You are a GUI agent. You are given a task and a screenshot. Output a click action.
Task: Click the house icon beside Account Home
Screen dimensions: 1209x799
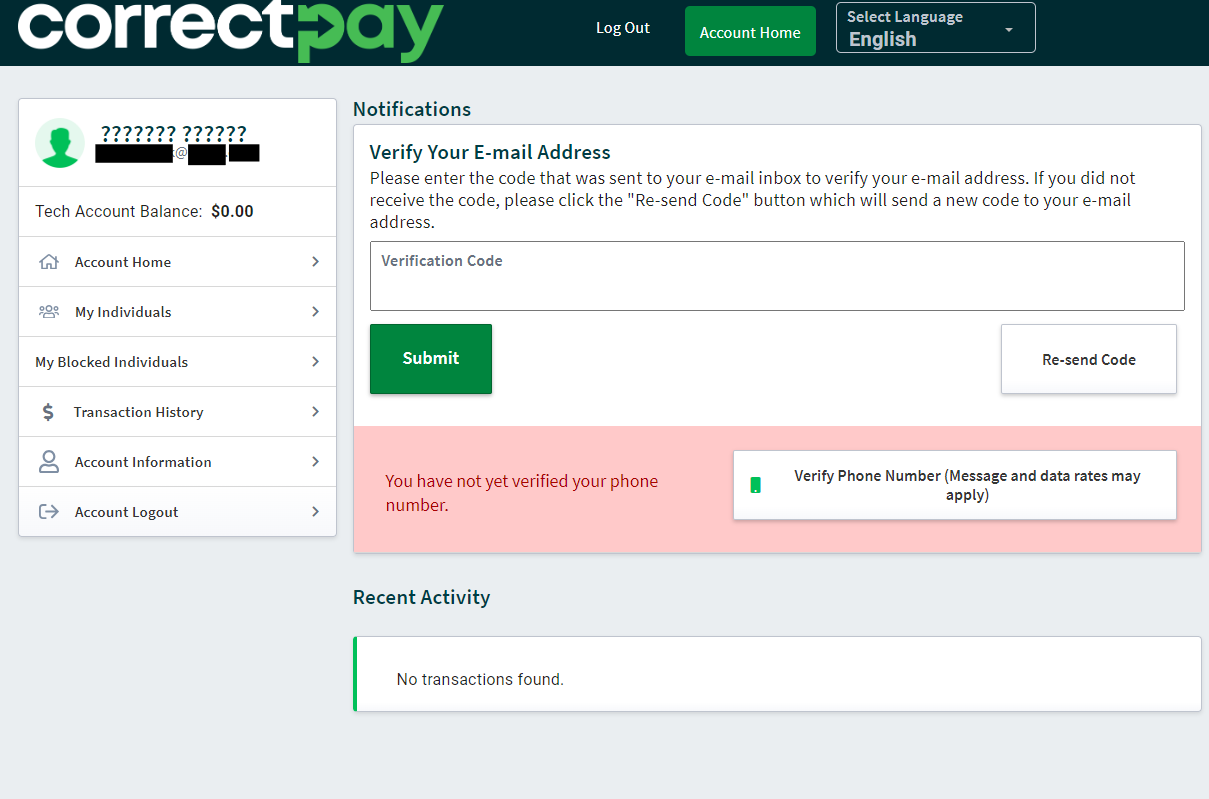click(x=48, y=262)
